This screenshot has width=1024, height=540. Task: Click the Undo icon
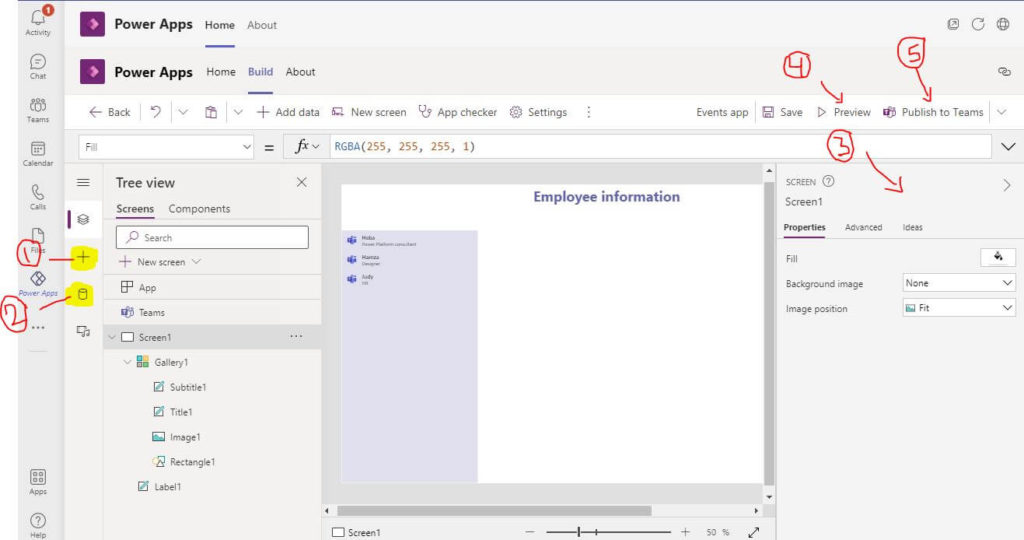[155, 112]
